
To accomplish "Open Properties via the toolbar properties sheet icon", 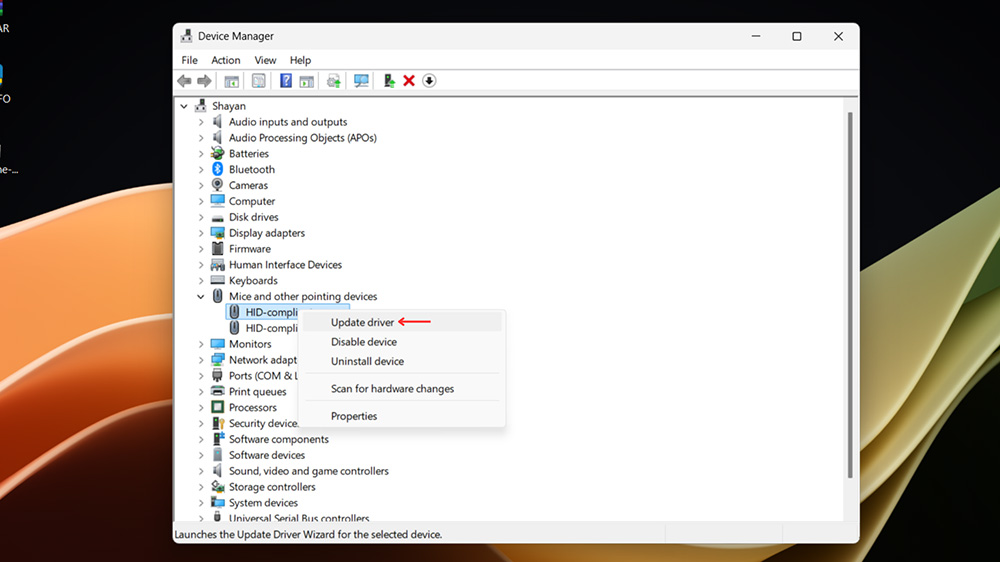I will click(258, 81).
